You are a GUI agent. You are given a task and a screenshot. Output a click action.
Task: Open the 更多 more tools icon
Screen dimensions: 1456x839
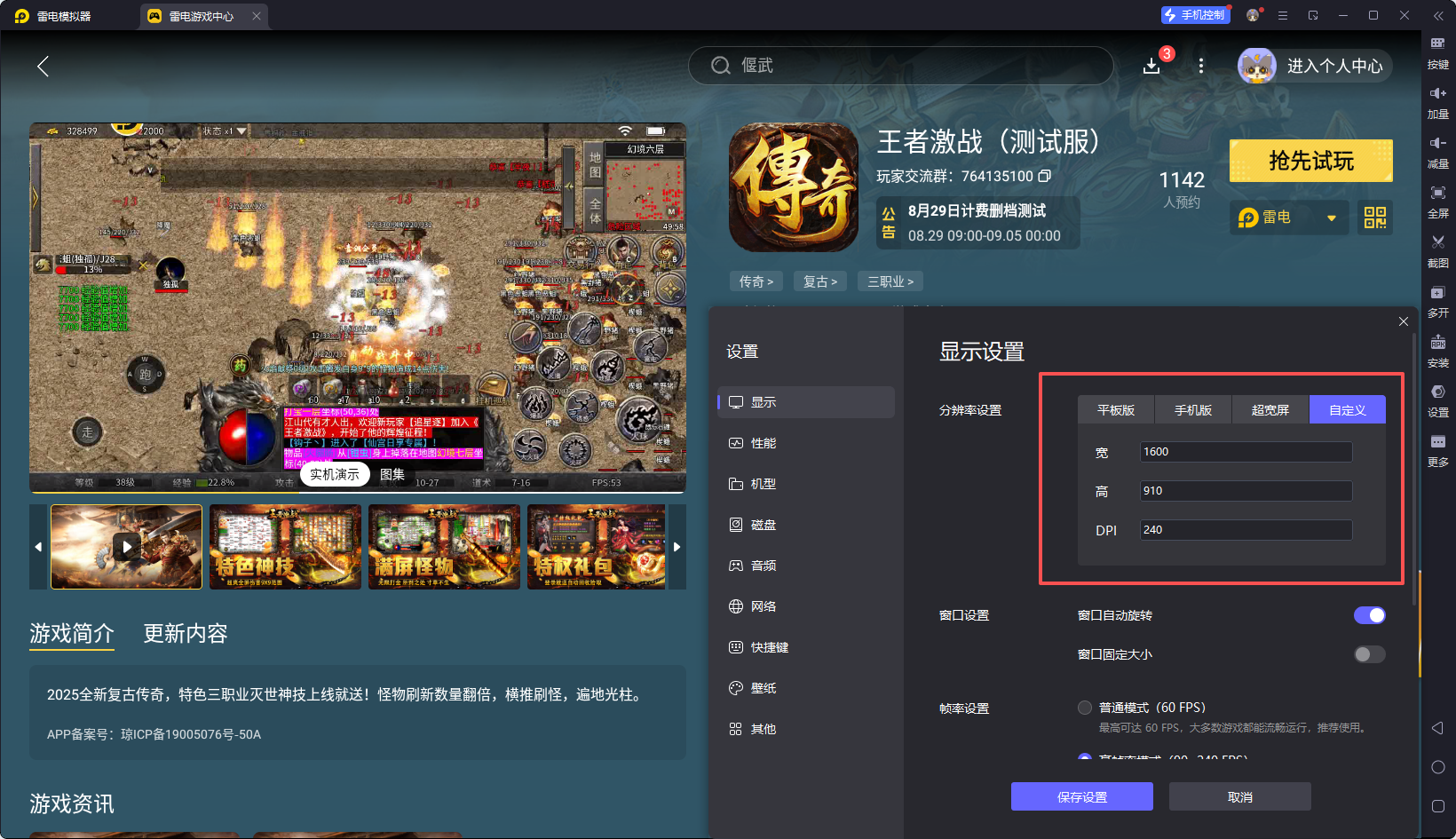pos(1437,441)
